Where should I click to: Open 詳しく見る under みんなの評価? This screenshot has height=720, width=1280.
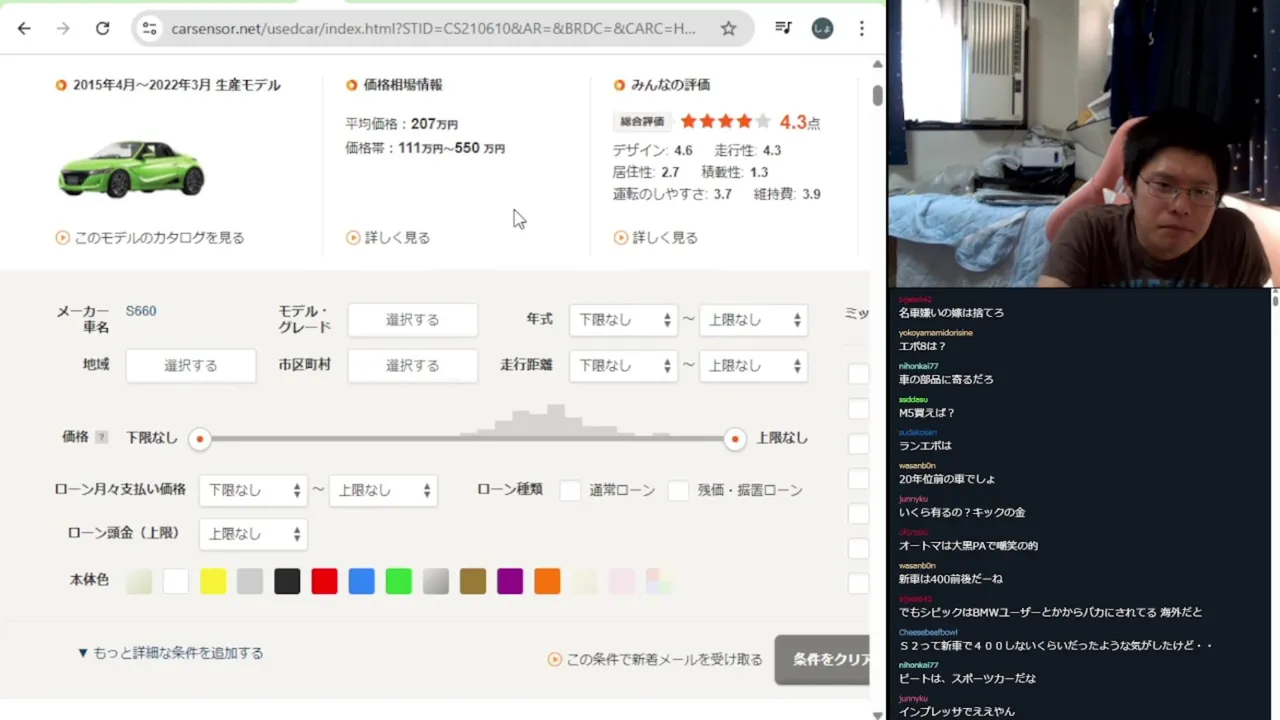point(656,237)
